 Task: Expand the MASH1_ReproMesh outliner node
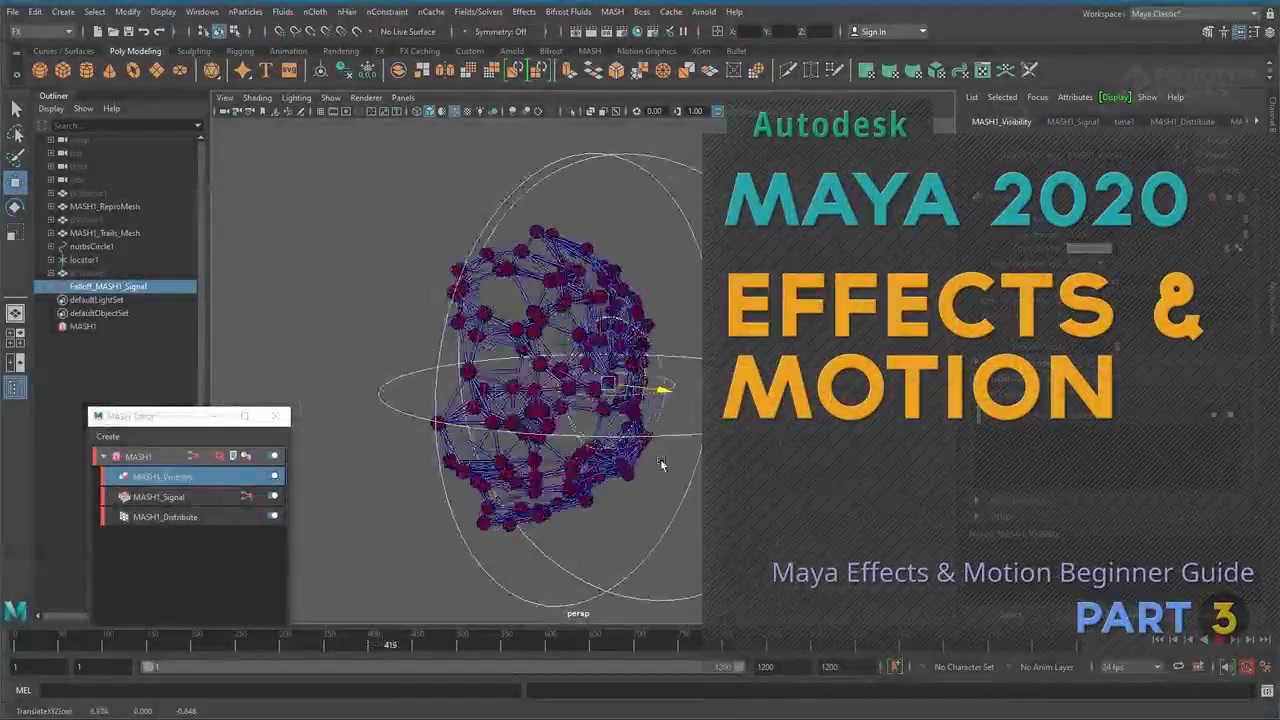[x=51, y=206]
